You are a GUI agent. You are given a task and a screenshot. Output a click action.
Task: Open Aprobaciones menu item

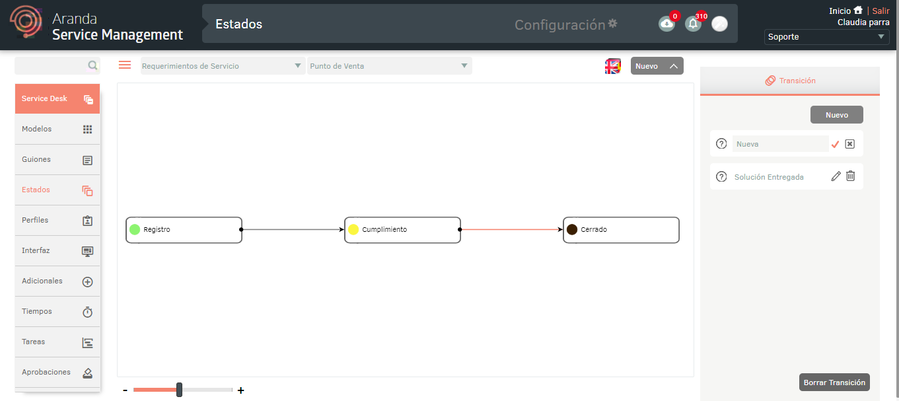(57, 372)
